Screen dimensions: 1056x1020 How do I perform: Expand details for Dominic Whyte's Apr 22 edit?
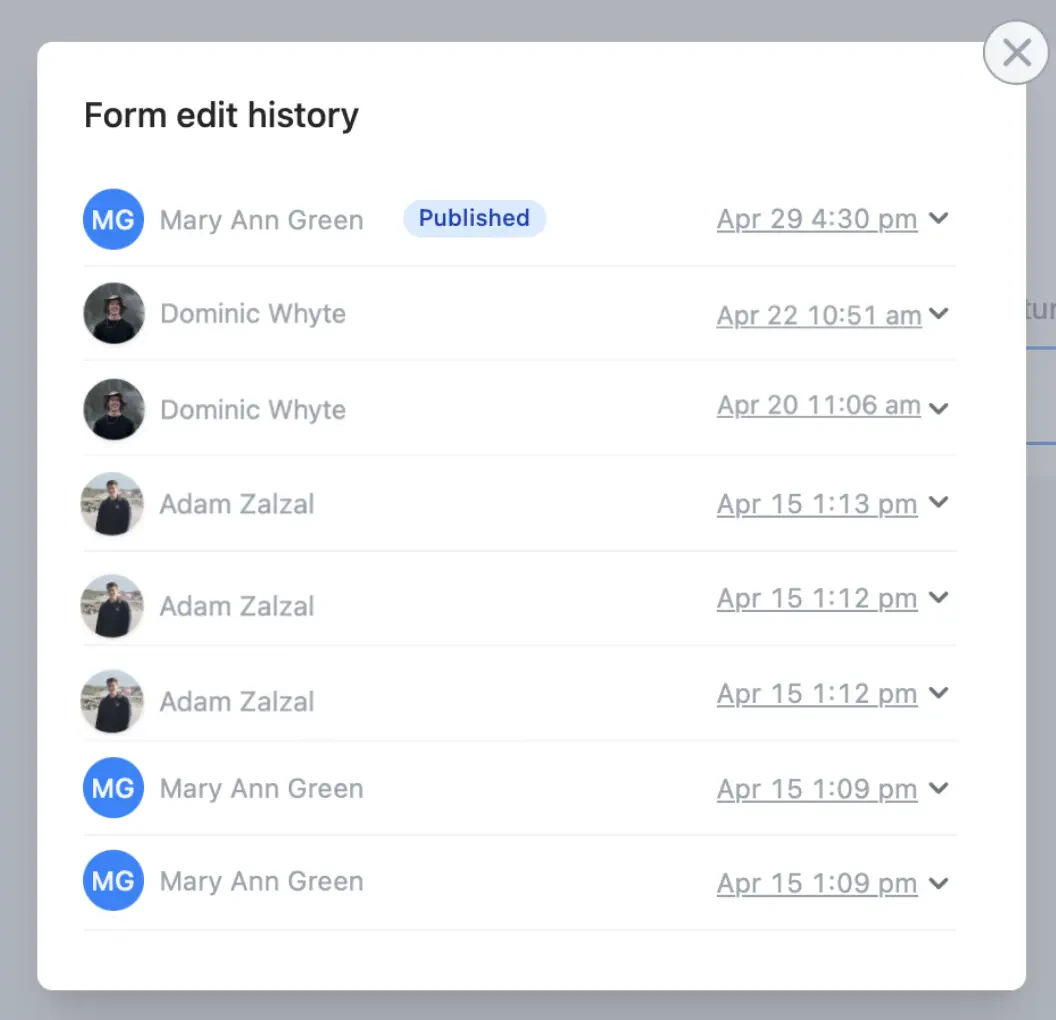[x=939, y=314]
